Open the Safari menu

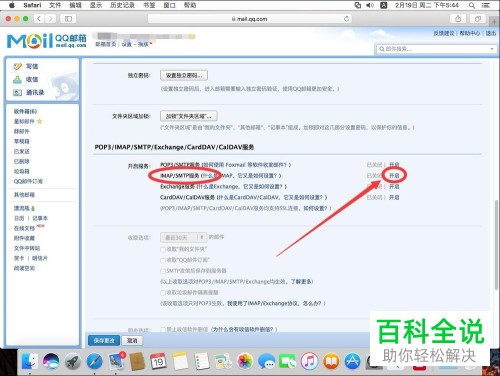click(x=32, y=5)
